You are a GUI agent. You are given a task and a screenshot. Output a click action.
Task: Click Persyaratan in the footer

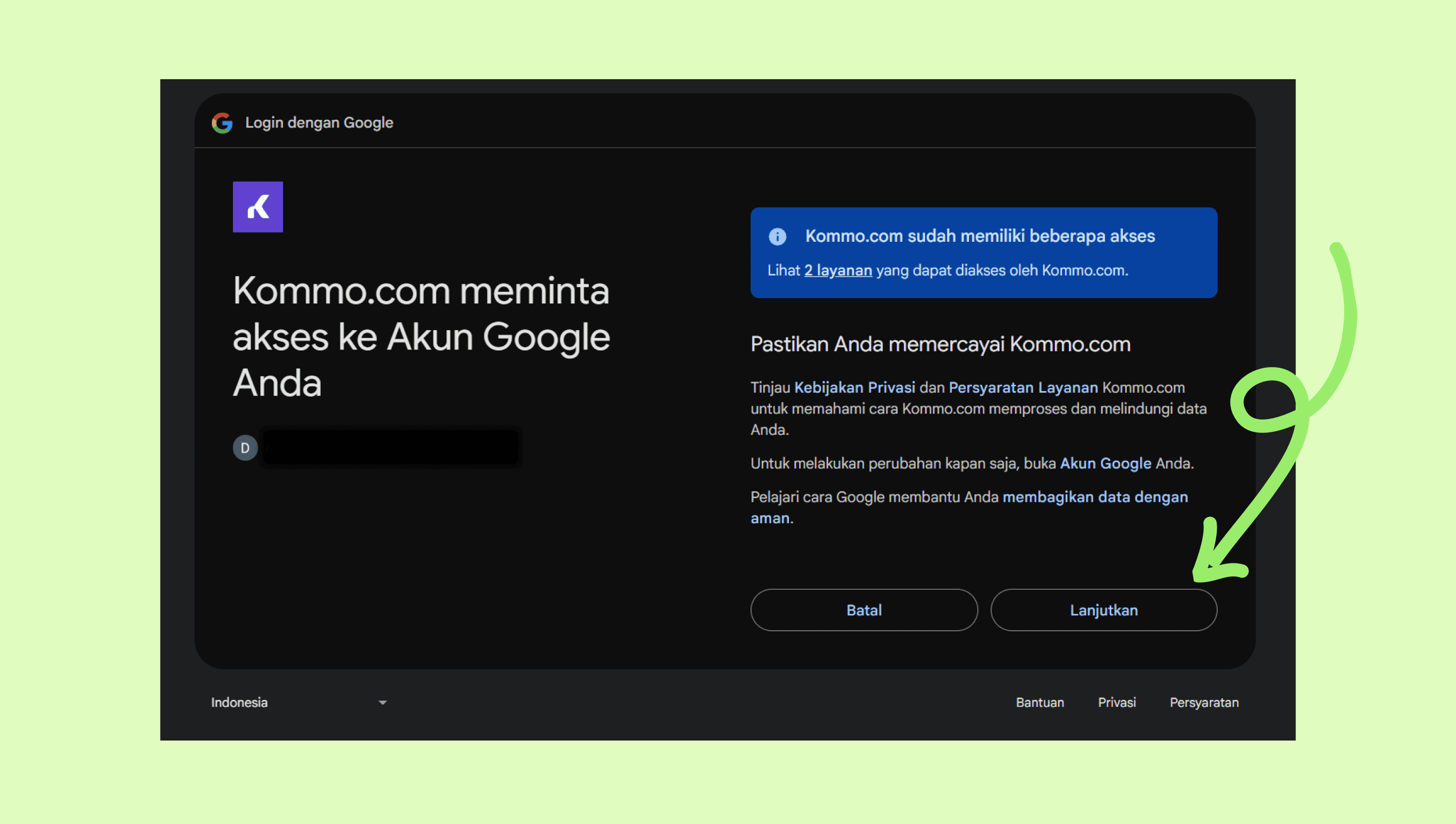click(1203, 703)
